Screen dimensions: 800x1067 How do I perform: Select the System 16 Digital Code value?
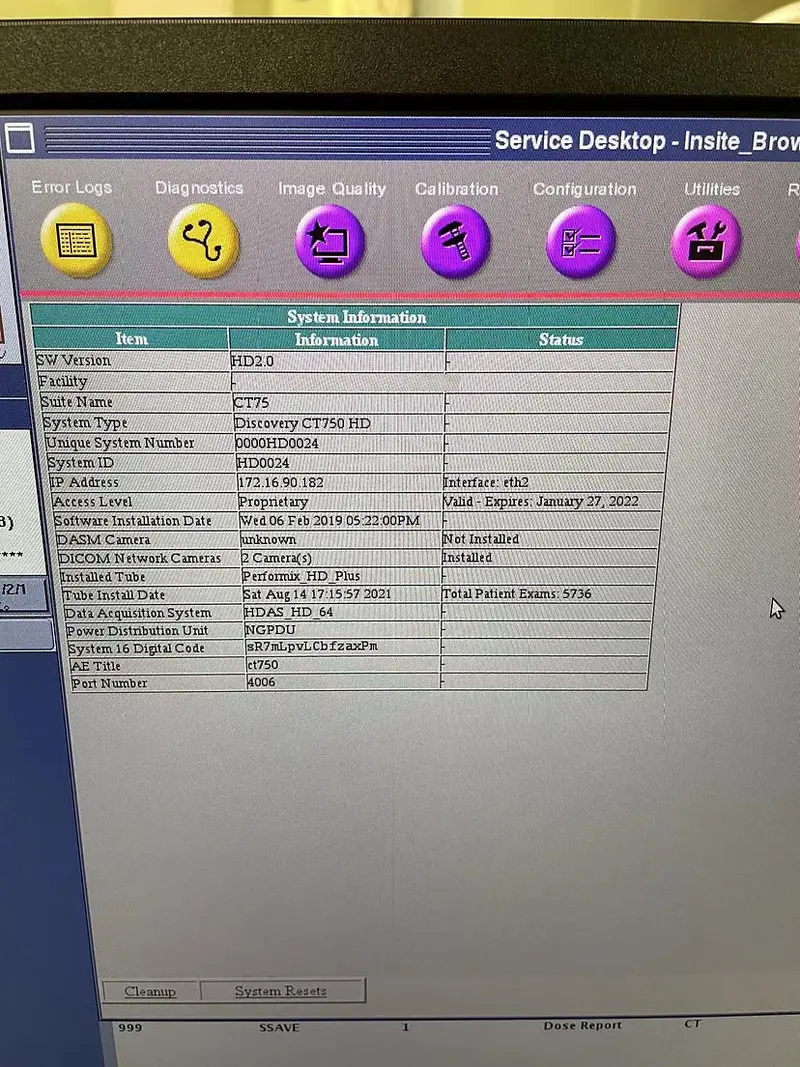pos(312,646)
